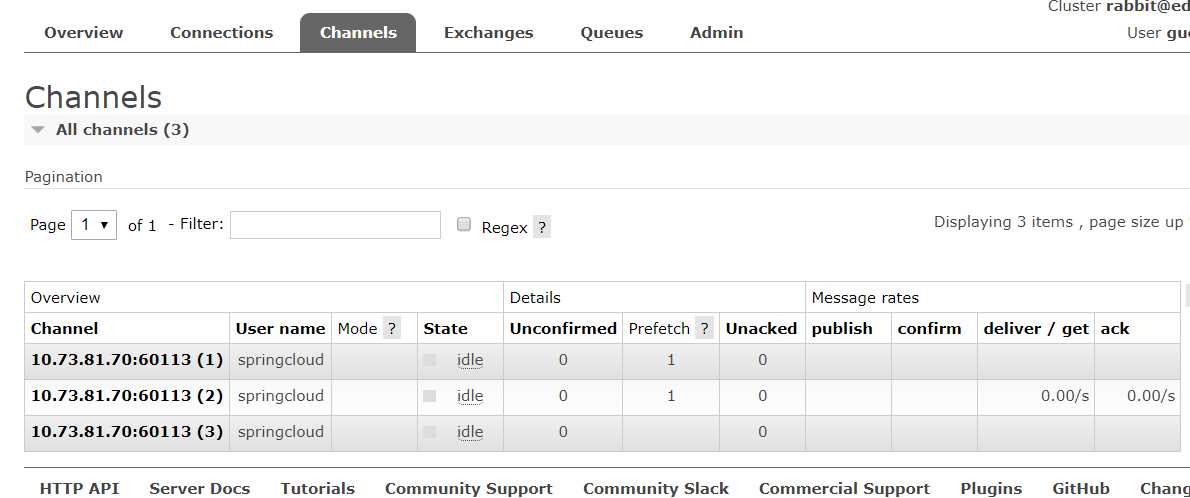The height and width of the screenshot is (498, 1190).
Task: Go to the Connections tab
Action: [221, 33]
